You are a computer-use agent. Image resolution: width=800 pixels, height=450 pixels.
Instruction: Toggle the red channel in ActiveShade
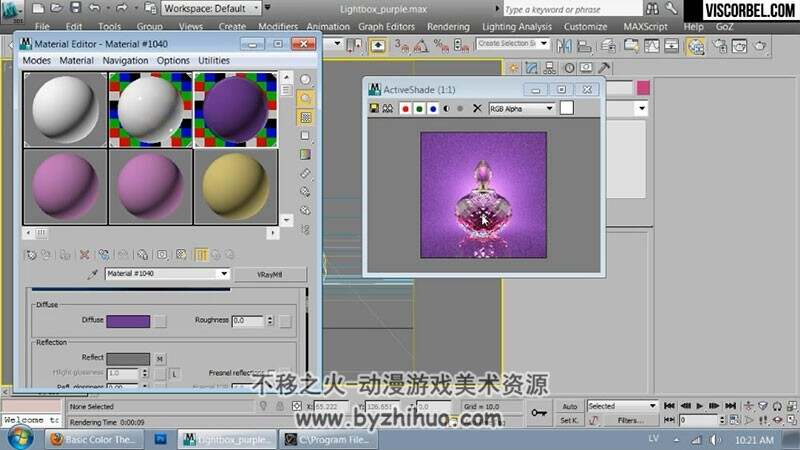406,109
